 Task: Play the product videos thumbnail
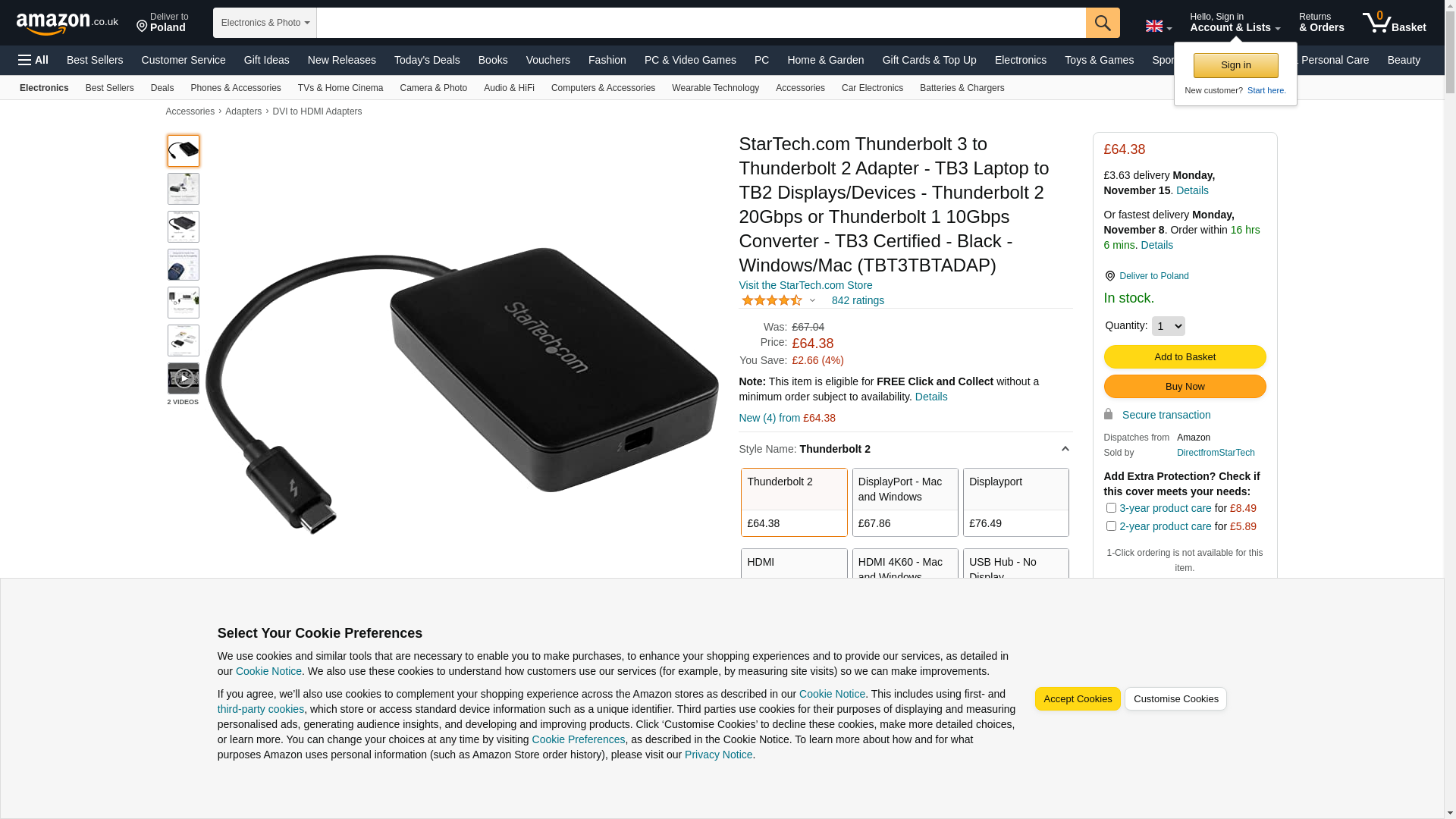point(183,378)
